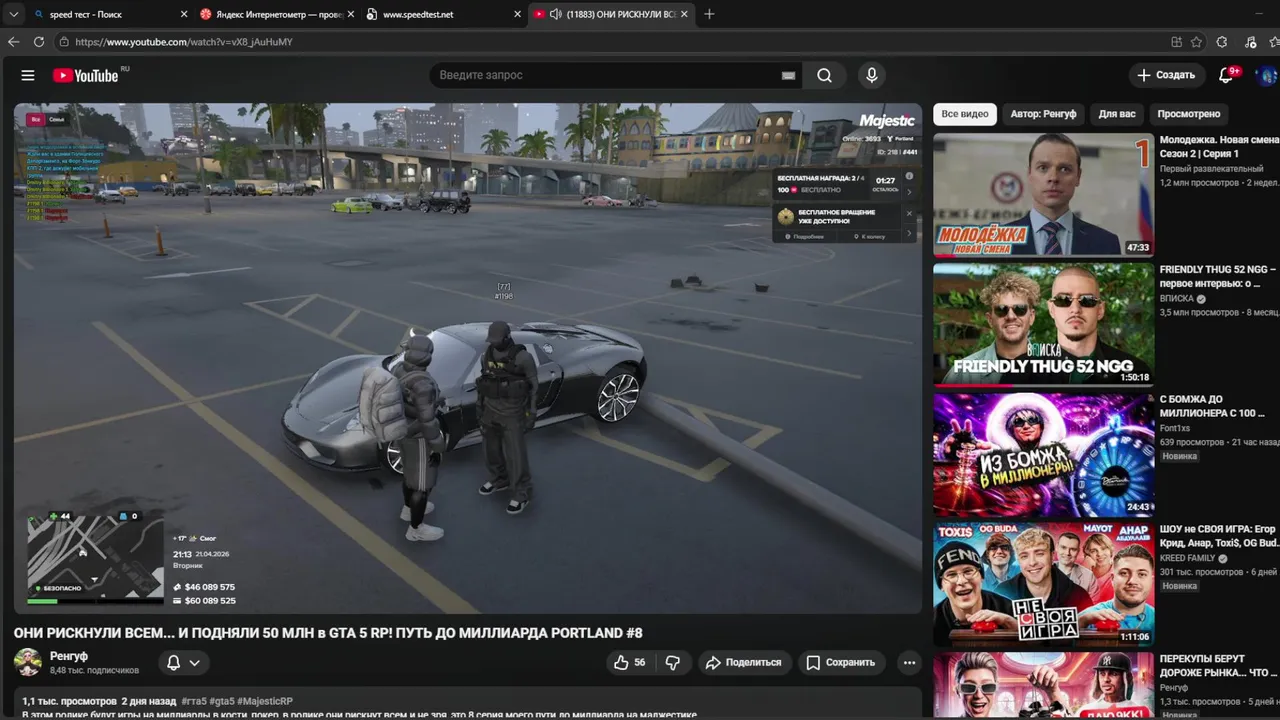Screen dimensions: 1280x720
Task: Select the 'Все видео' filter chip
Action: pos(965,114)
